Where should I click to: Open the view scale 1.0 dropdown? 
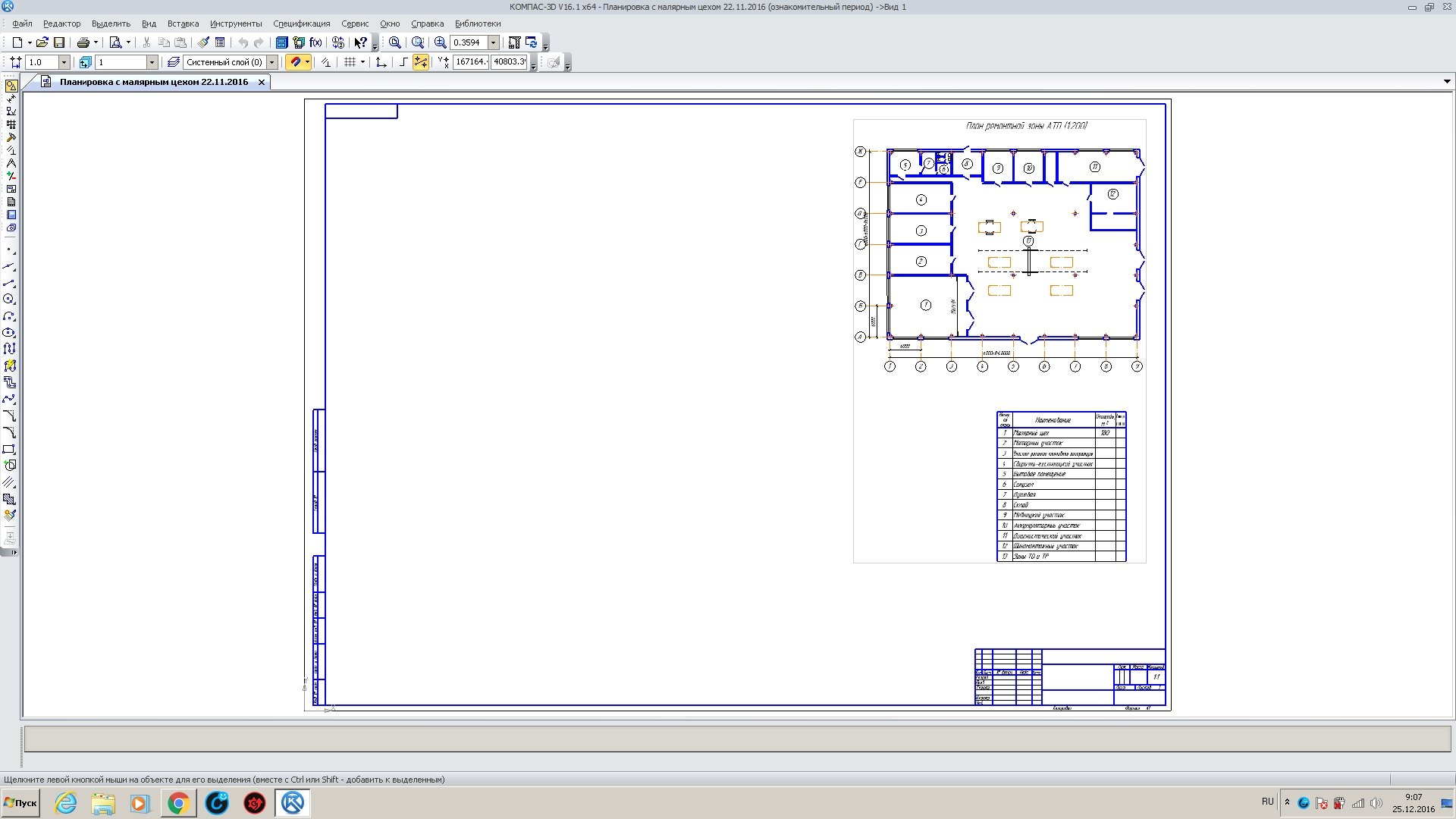pyautogui.click(x=64, y=62)
